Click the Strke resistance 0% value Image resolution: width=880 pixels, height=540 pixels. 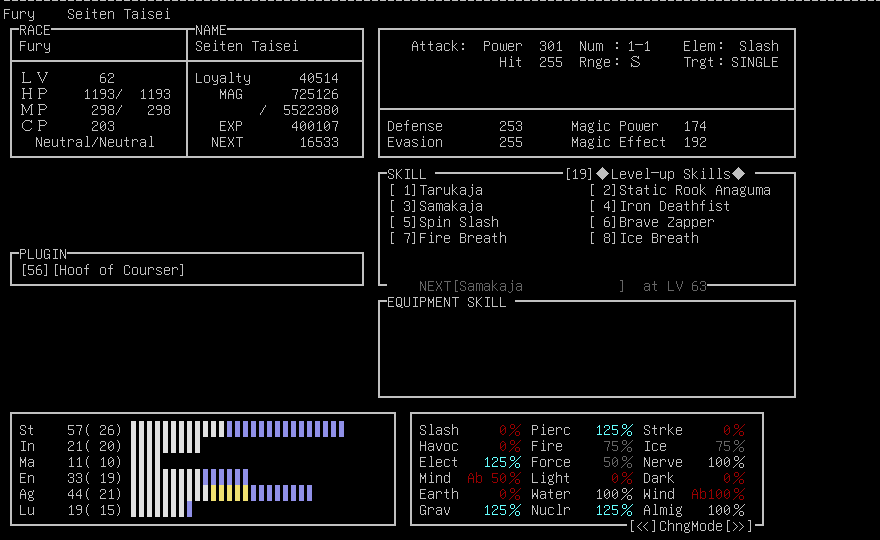[734, 431]
